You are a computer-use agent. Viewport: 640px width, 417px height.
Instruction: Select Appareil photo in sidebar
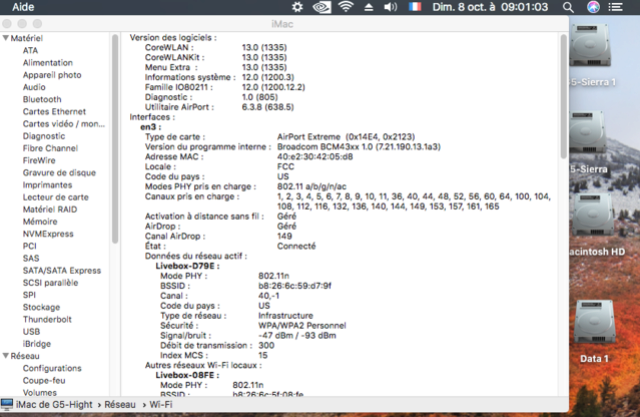click(52, 75)
